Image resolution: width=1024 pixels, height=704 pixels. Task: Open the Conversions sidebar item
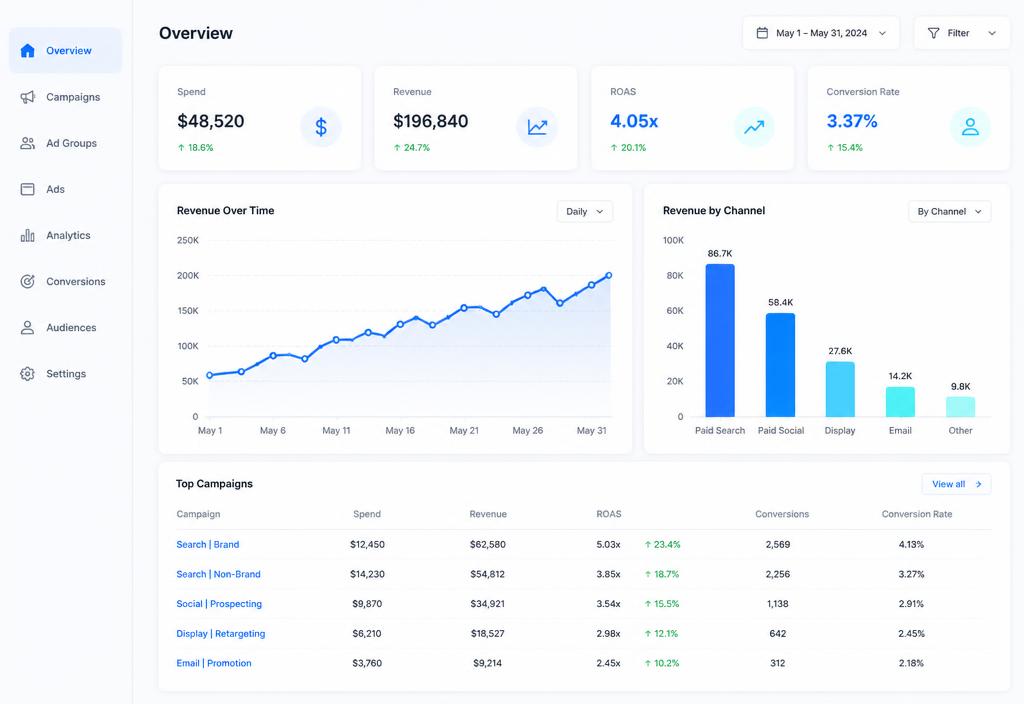click(x=65, y=281)
